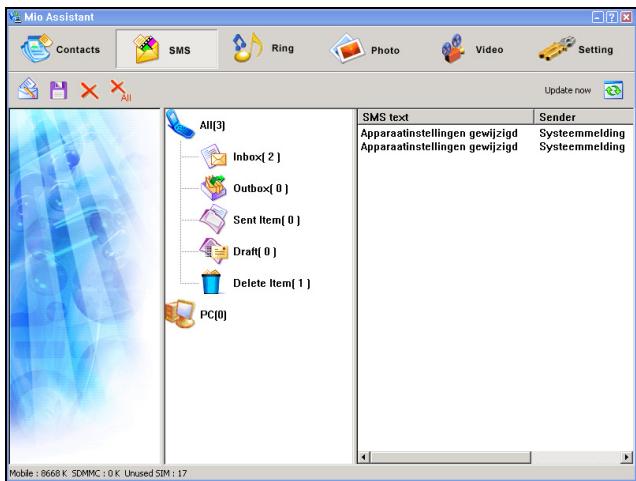Click the Photo pictures icon

pyautogui.click(x=347, y=49)
